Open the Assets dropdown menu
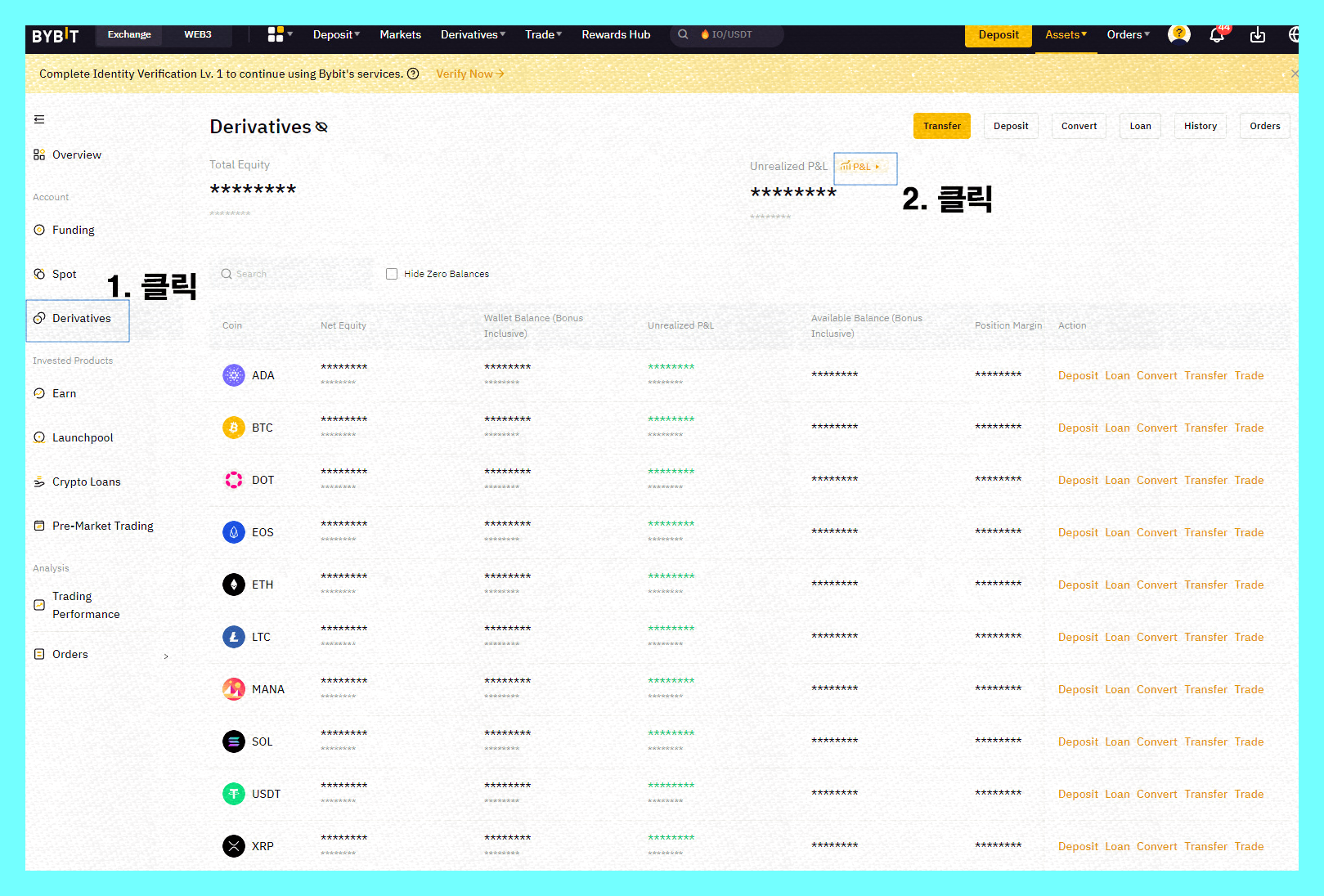Viewport: 1324px width, 896px height. tap(1066, 34)
